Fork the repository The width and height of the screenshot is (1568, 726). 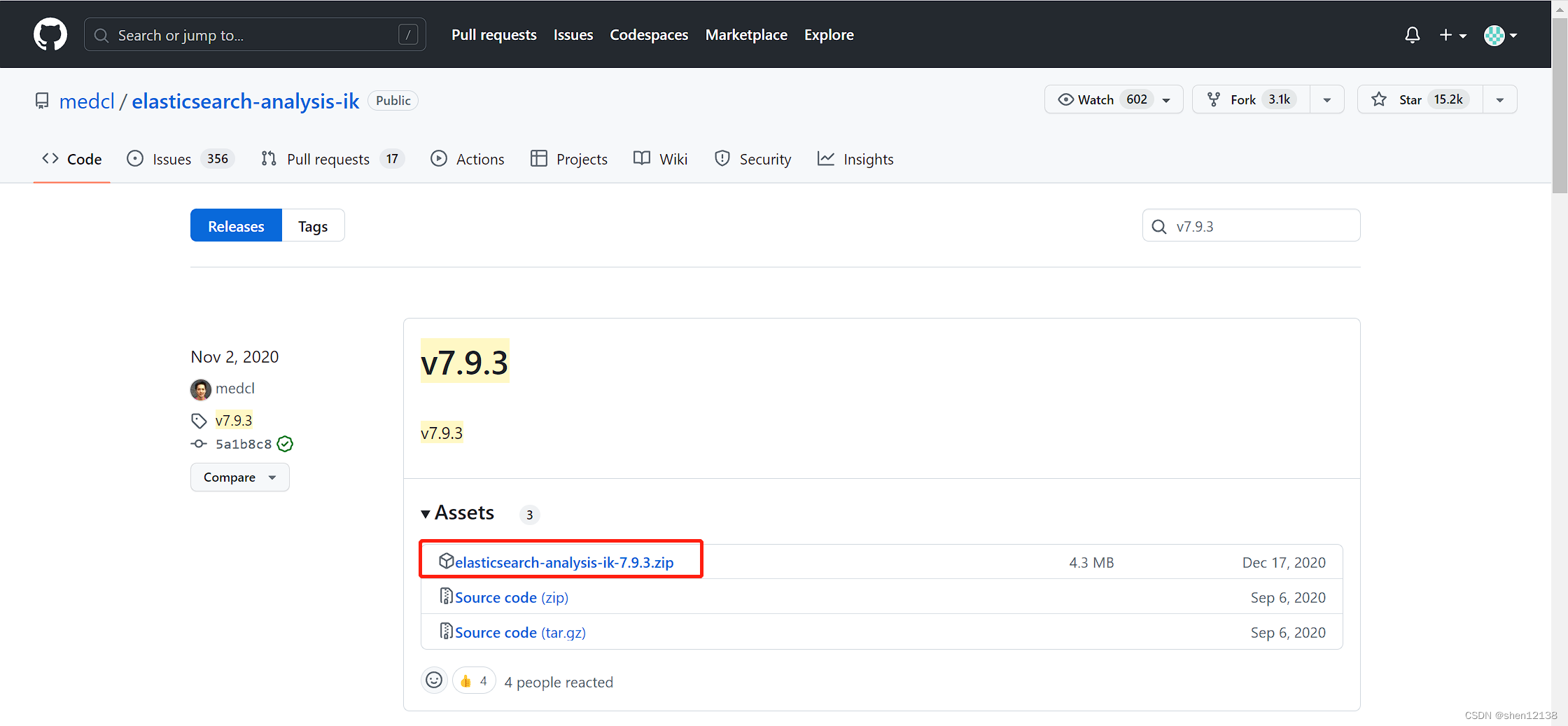[1251, 99]
